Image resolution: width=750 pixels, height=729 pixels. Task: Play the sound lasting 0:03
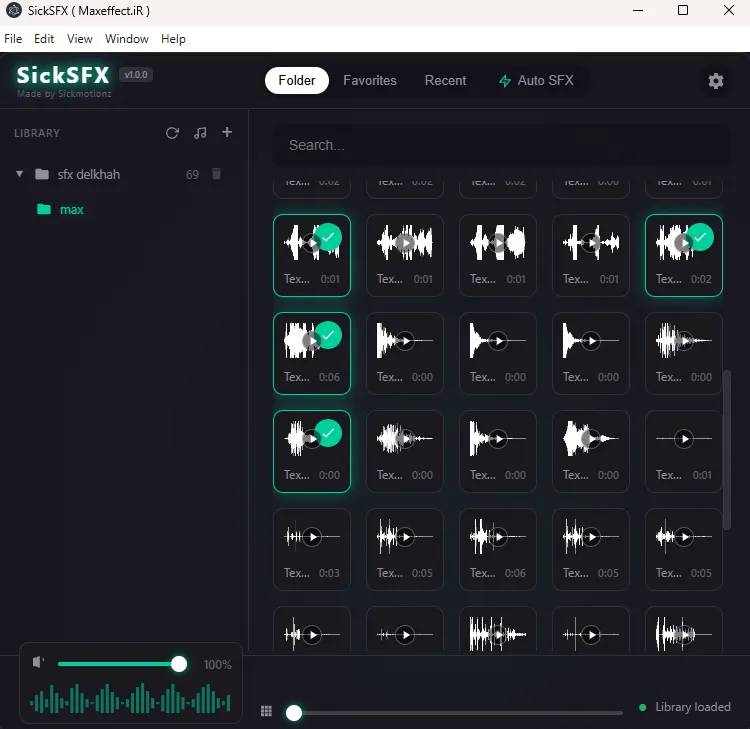click(x=312, y=537)
